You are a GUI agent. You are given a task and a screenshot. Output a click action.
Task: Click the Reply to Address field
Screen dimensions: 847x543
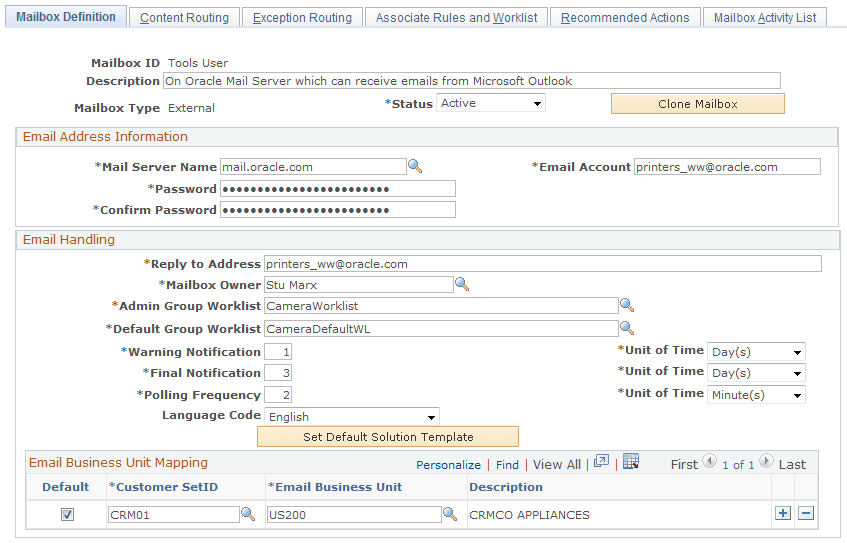543,264
